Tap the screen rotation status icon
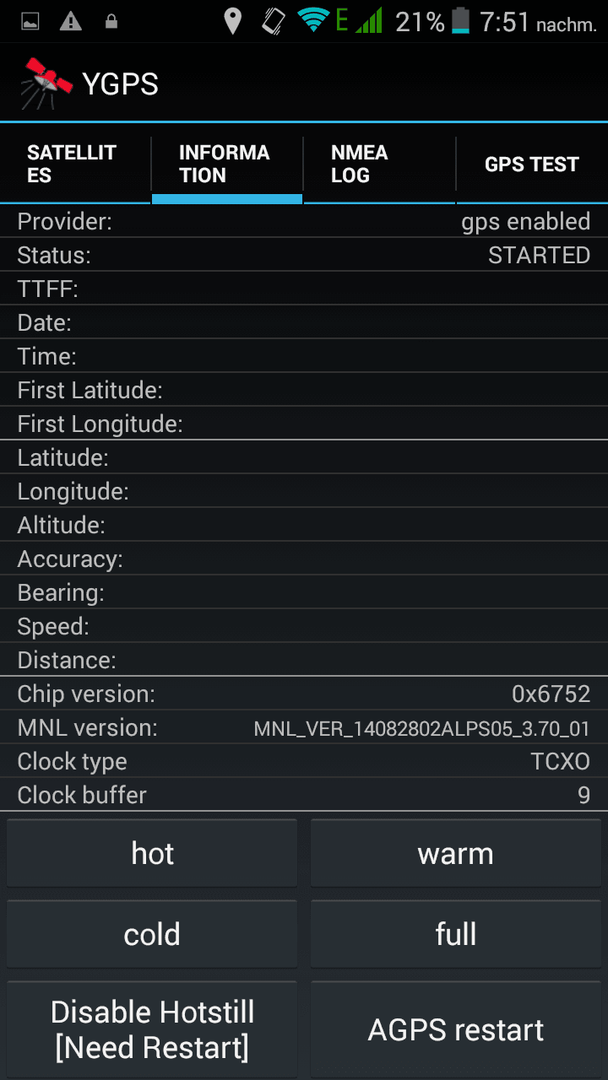 coord(273,21)
